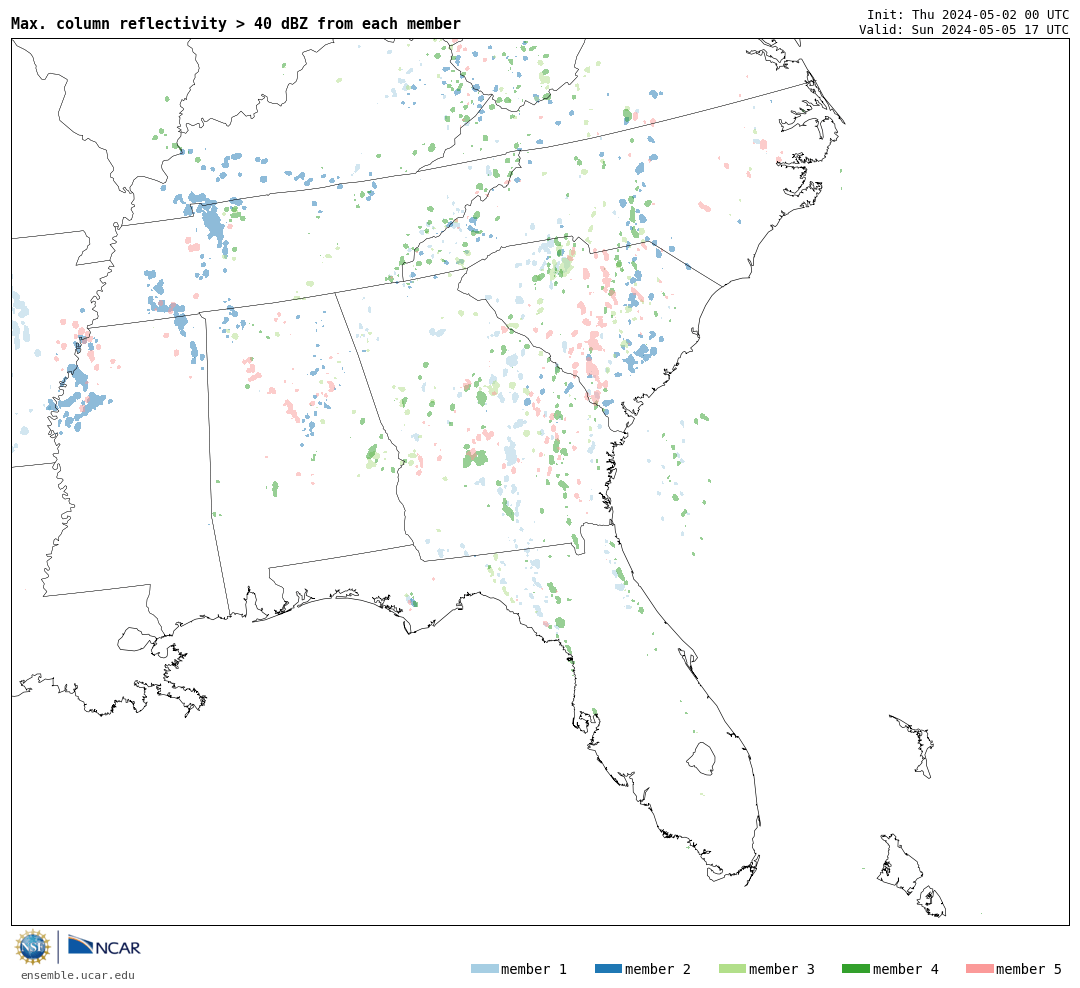This screenshot has height=988, width=1080.
Task: Click the NCAR logo
Action: click(x=104, y=945)
